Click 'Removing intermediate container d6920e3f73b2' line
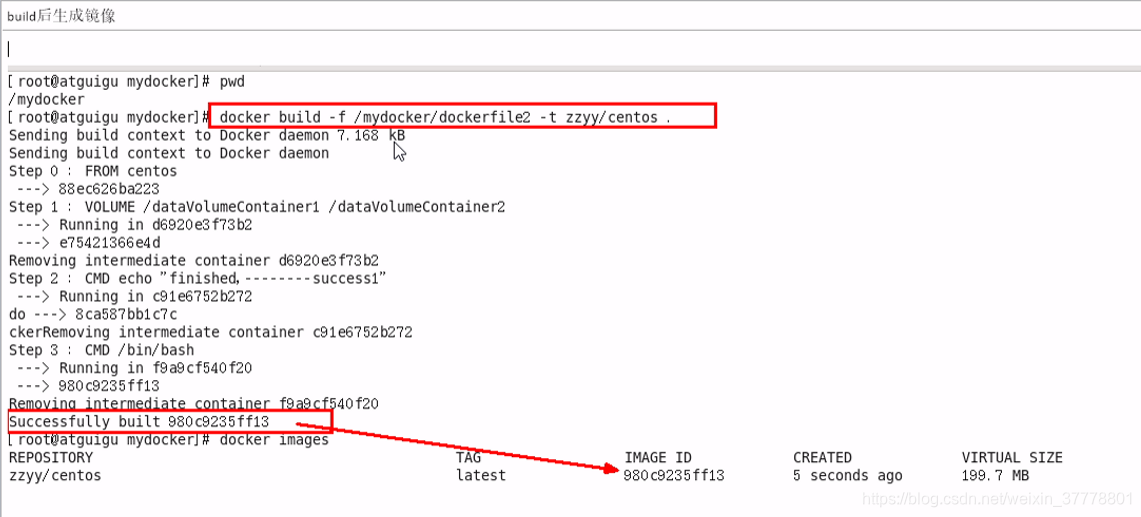This screenshot has height=517, width=1141. [x=194, y=260]
